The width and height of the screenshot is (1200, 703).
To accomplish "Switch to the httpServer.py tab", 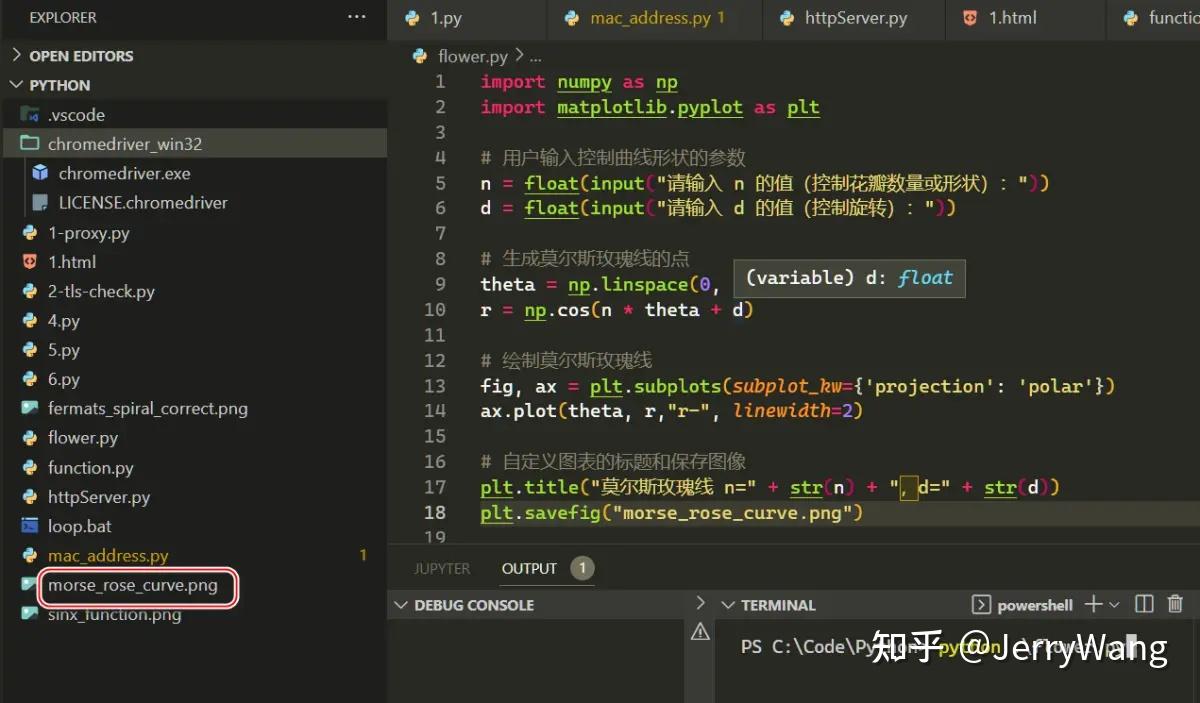I will click(854, 17).
